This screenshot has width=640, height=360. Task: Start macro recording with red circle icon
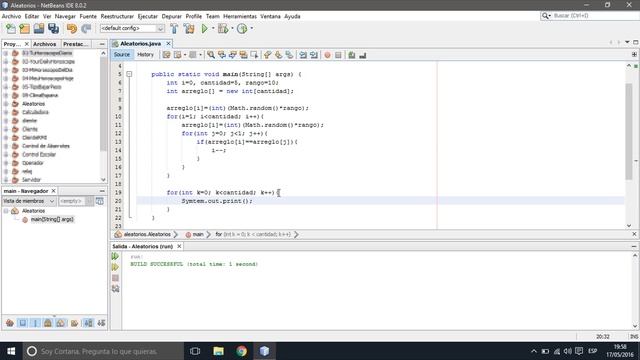point(327,55)
